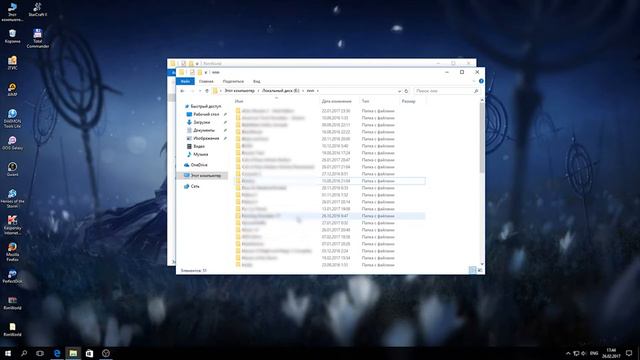Focus the Explorer search field

coord(446,91)
